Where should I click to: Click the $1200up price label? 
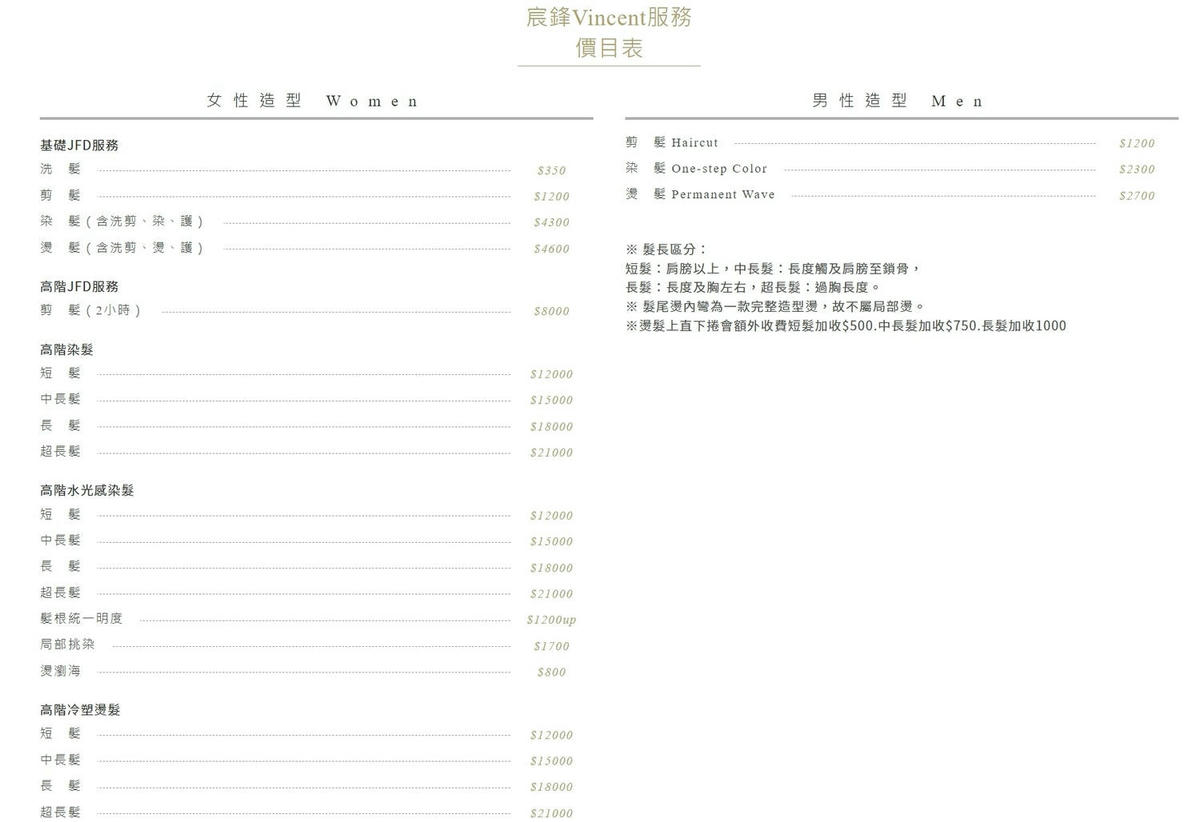tap(551, 620)
